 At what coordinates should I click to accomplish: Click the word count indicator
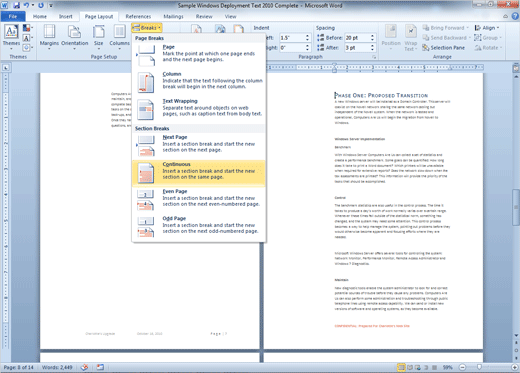click(x=57, y=367)
